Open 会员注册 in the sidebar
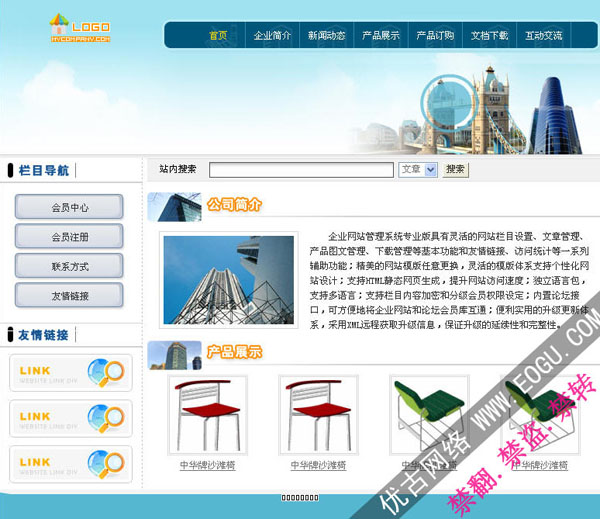 pos(70,237)
